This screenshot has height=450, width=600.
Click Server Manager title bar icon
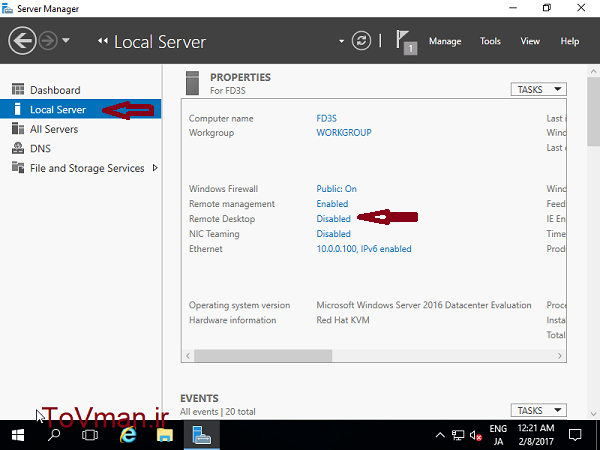tap(7, 8)
